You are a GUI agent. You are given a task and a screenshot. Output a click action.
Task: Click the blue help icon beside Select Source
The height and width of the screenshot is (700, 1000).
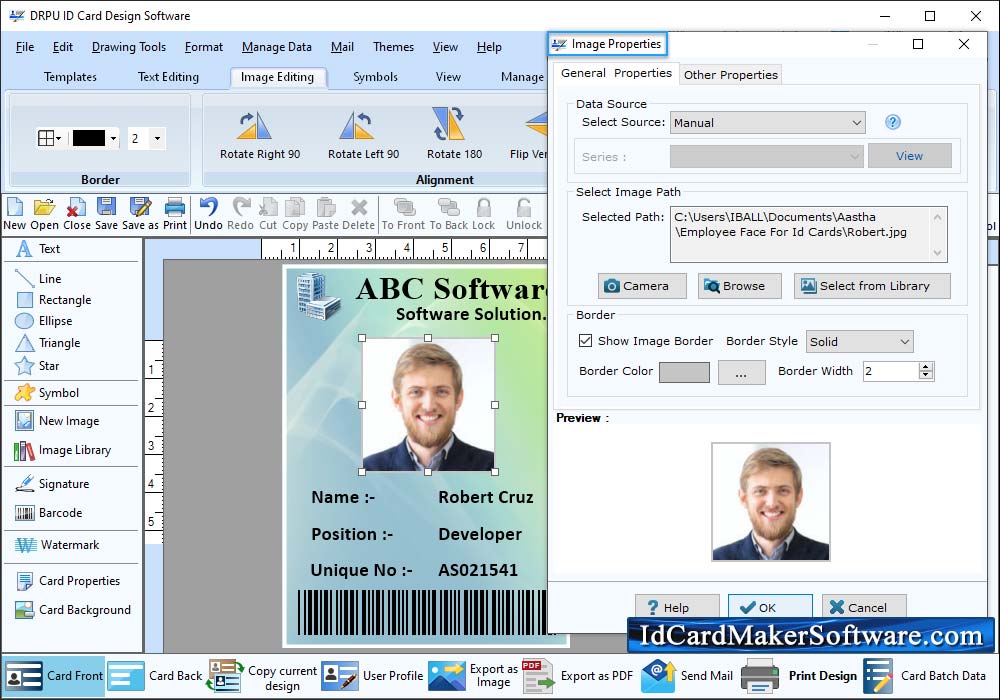(x=893, y=122)
